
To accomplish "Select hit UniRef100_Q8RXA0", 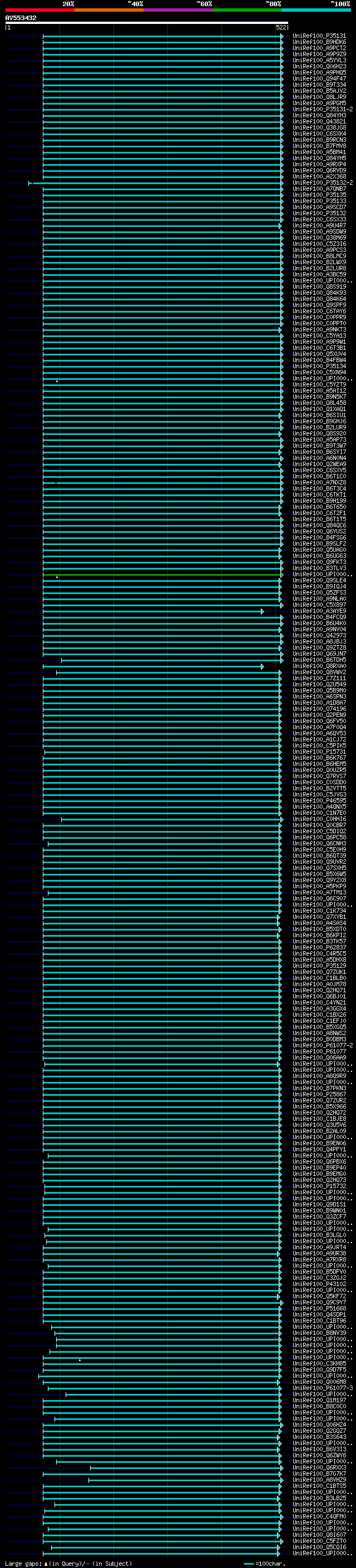I will (x=319, y=666).
